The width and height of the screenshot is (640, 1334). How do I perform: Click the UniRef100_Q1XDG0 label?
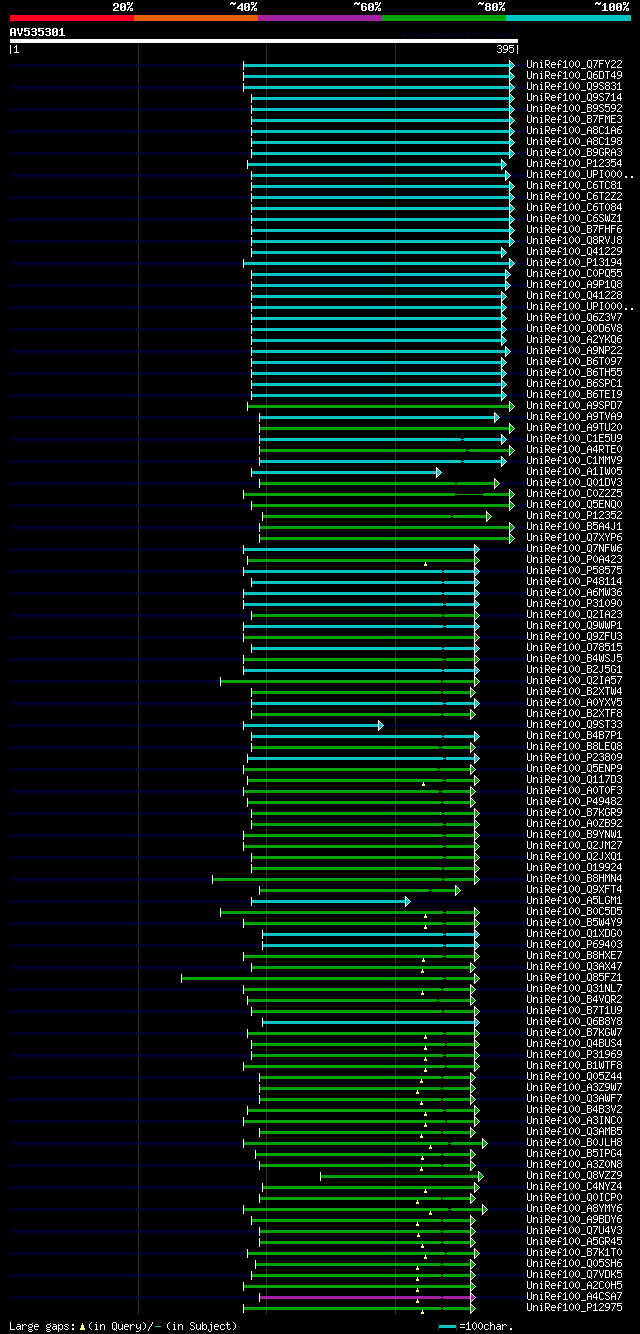click(574, 933)
